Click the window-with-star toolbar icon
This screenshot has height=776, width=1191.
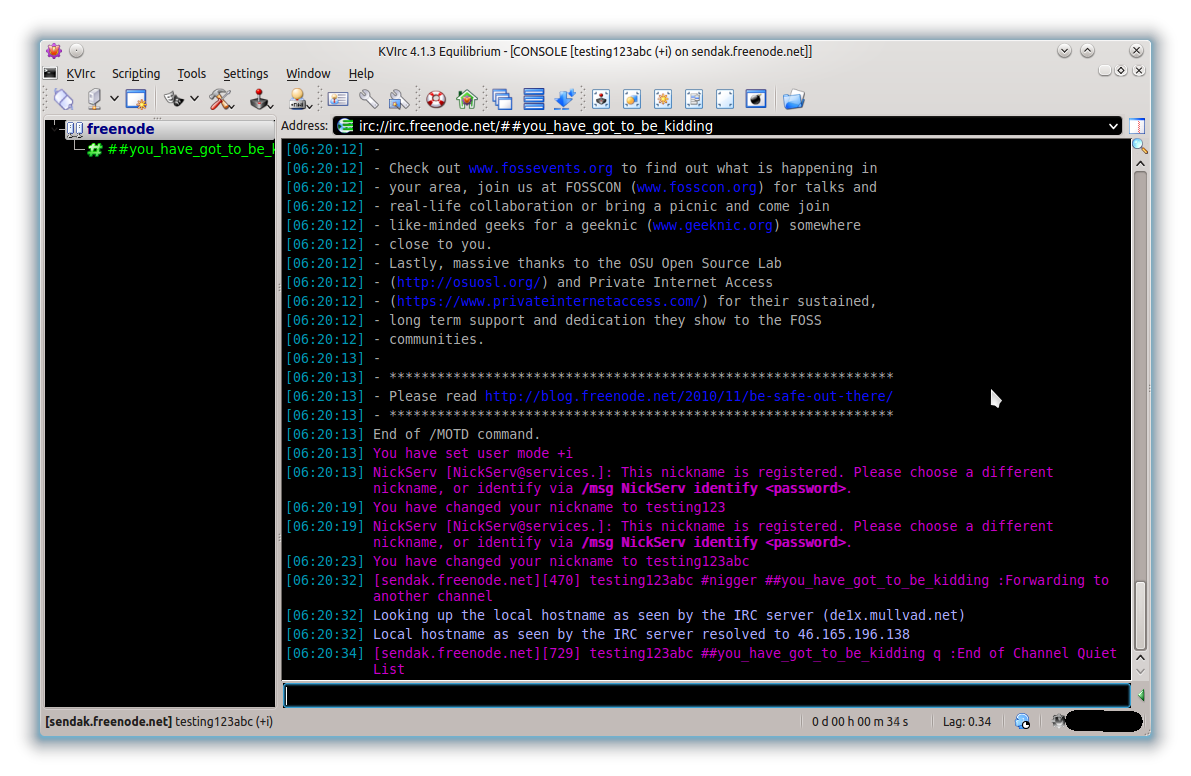[136, 99]
